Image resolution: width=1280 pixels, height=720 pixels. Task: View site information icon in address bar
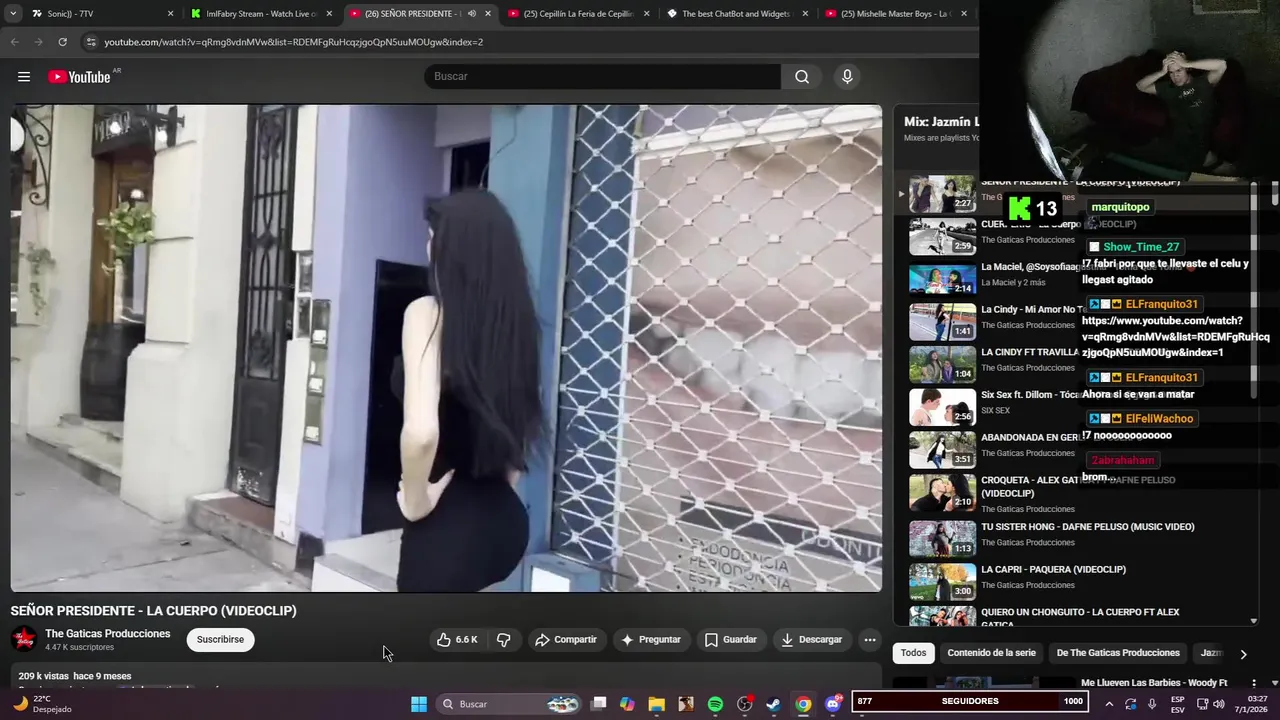(x=91, y=42)
